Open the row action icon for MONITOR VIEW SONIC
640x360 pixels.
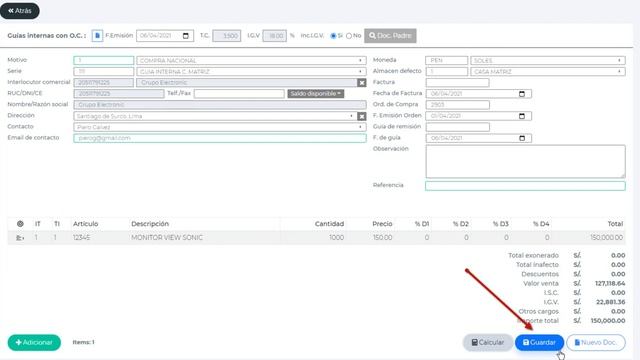click(20, 238)
